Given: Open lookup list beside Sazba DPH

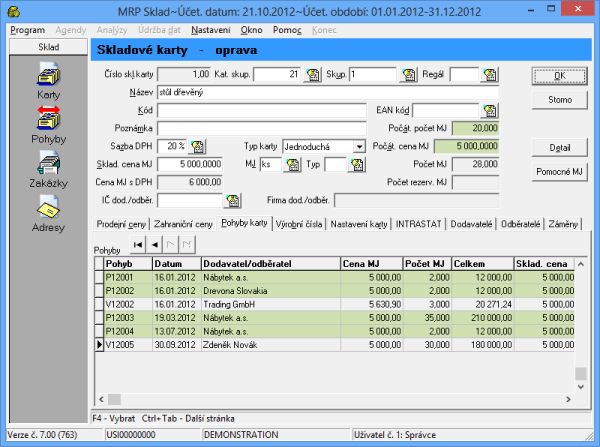Looking at the screenshot, I should (x=197, y=146).
